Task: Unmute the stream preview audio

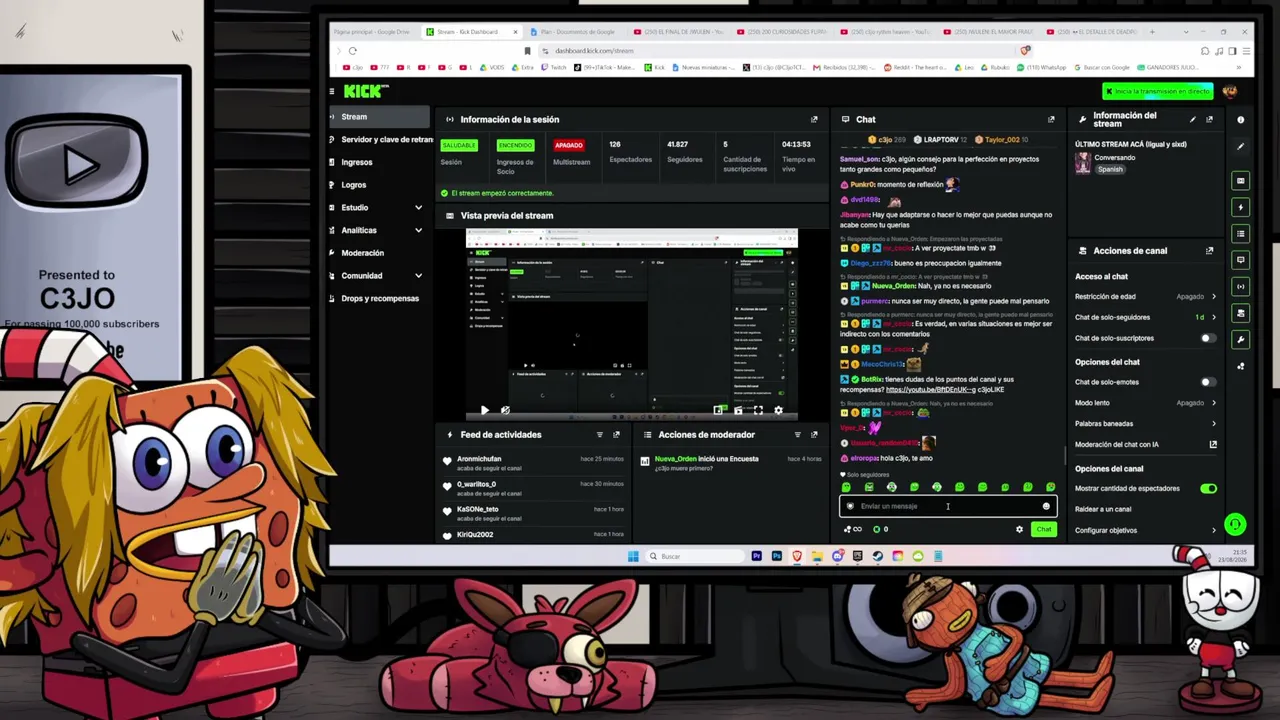Action: pyautogui.click(x=505, y=410)
